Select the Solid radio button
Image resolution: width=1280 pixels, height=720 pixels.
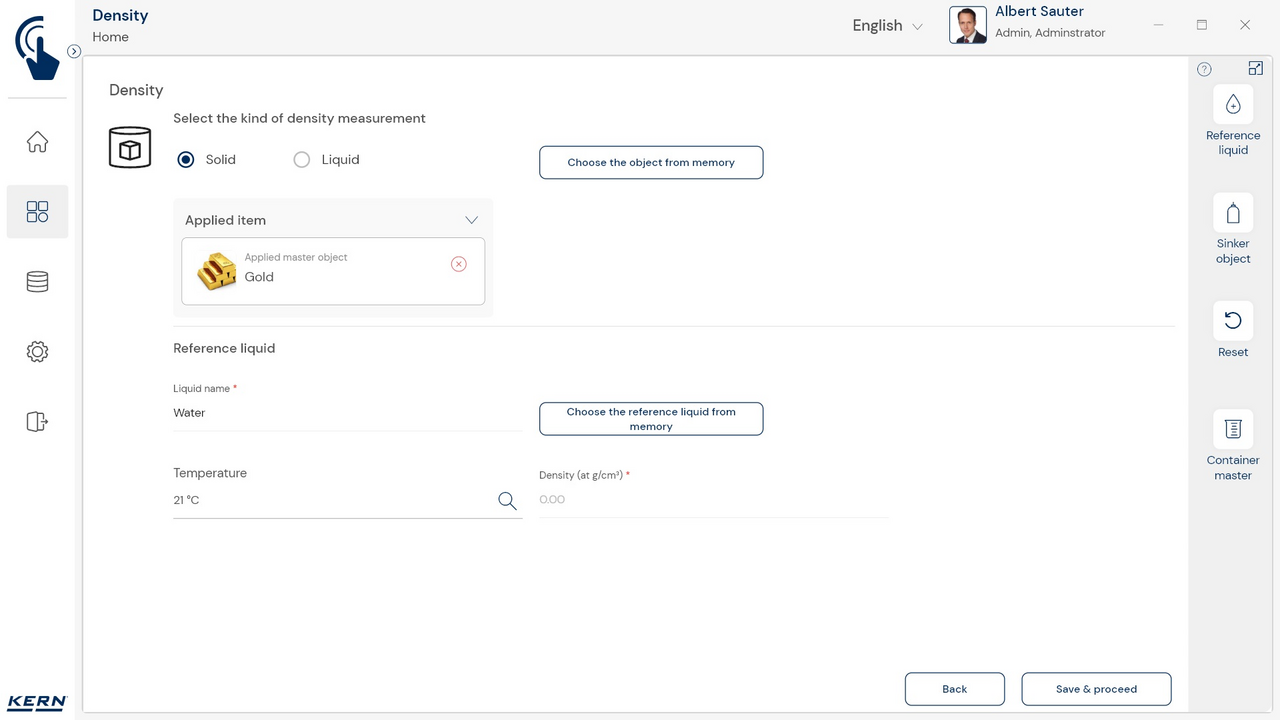186,160
